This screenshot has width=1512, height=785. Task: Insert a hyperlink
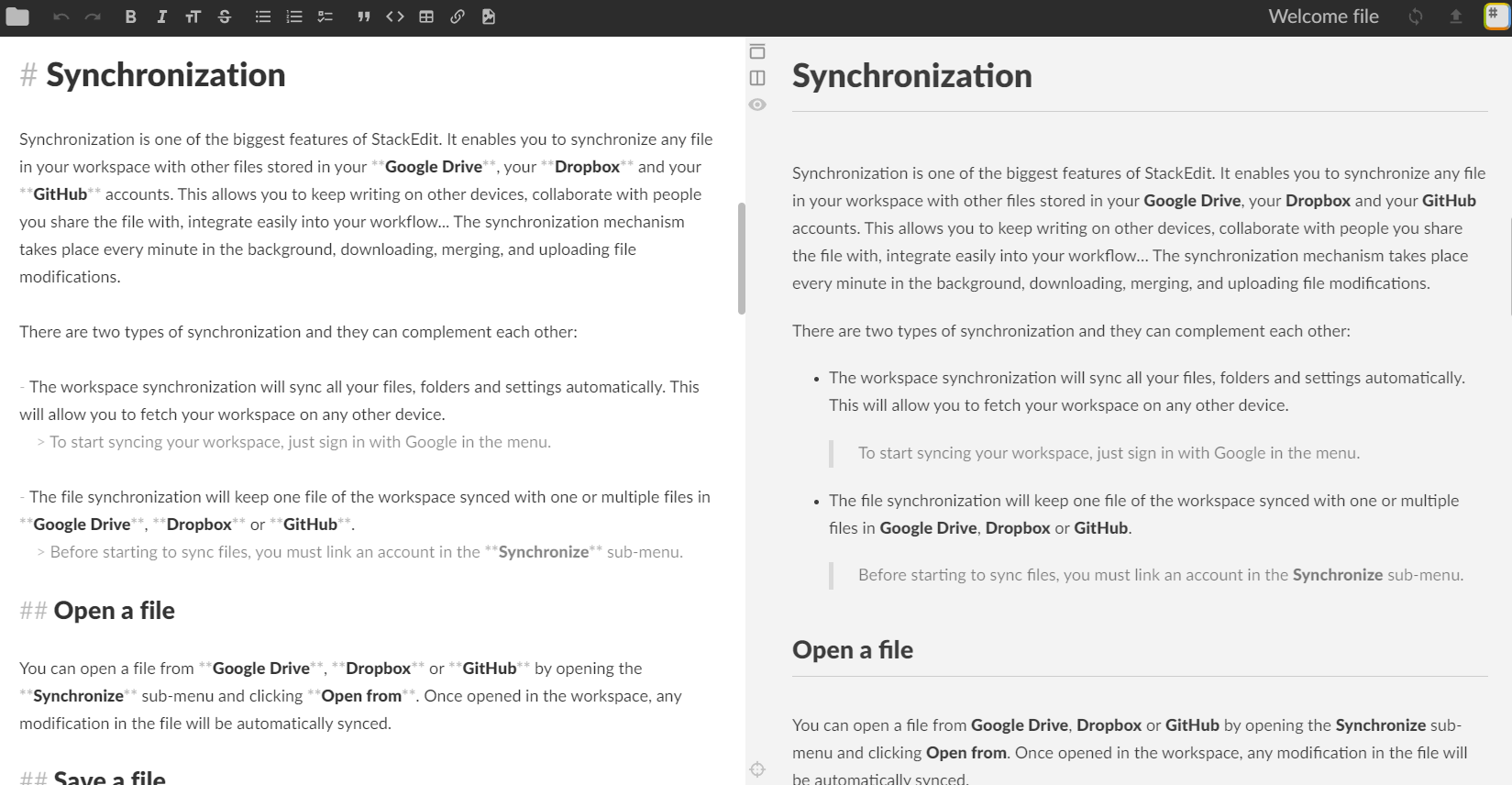click(x=458, y=17)
